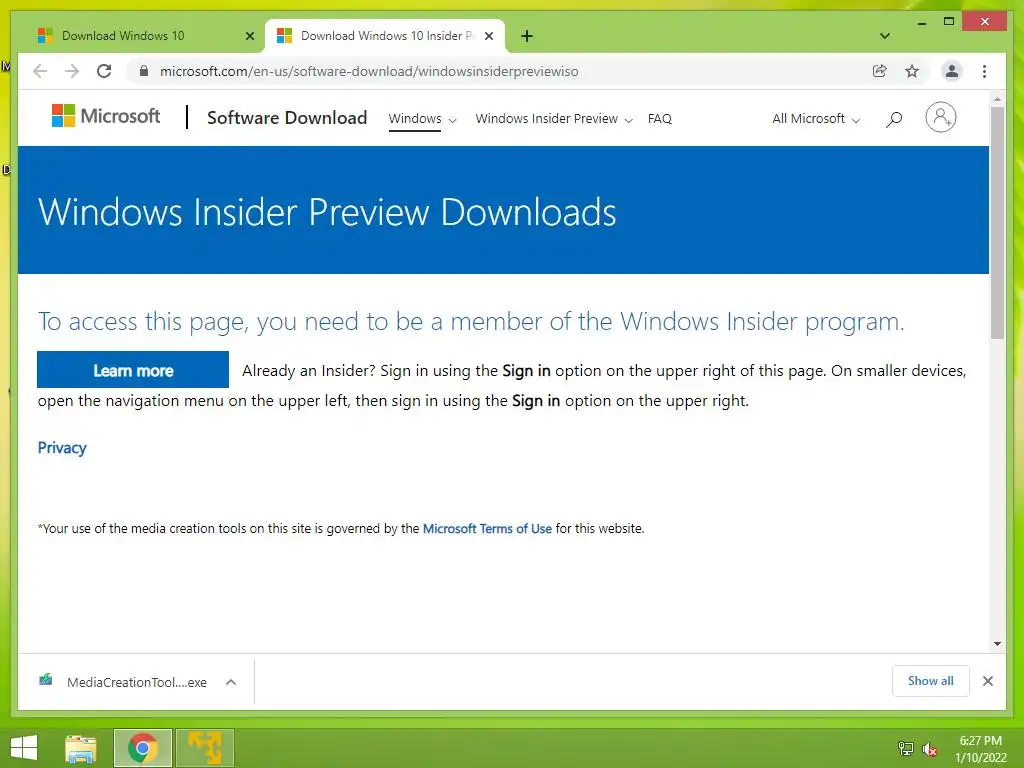Screen dimensions: 1024x768
Task: Expand the Windows nav menu
Action: pos(422,119)
